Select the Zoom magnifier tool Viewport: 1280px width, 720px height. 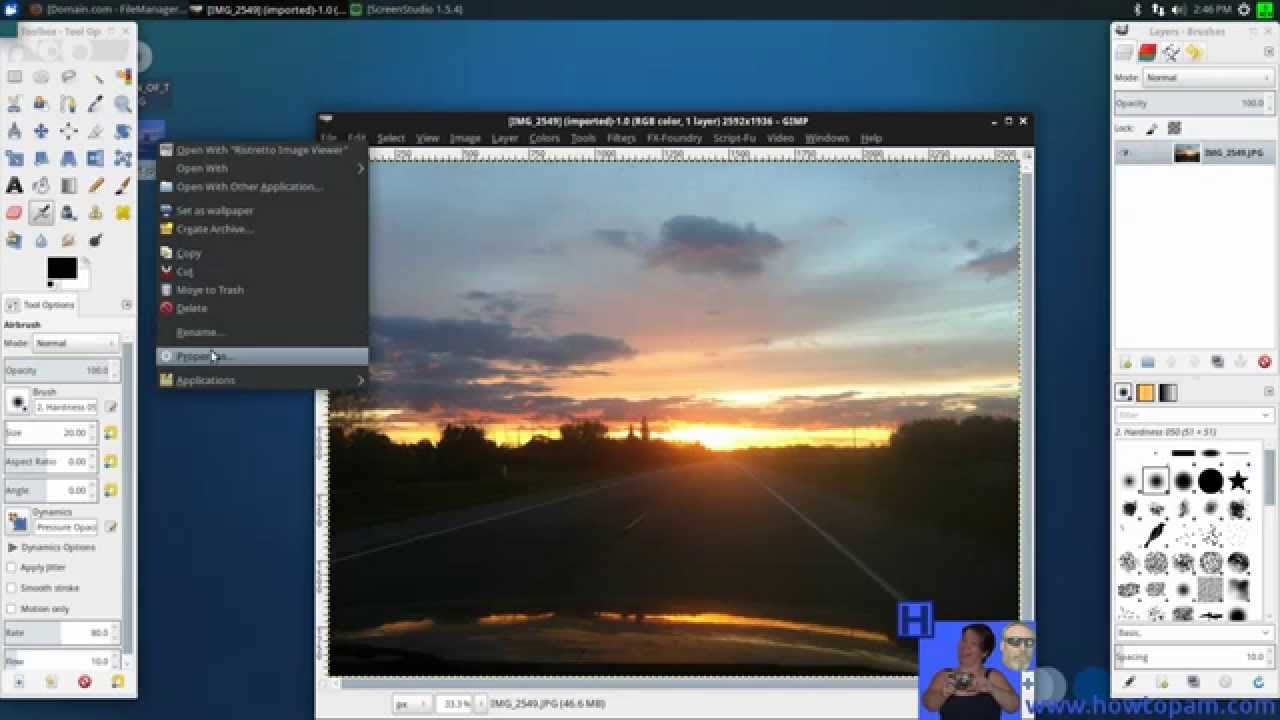(123, 104)
